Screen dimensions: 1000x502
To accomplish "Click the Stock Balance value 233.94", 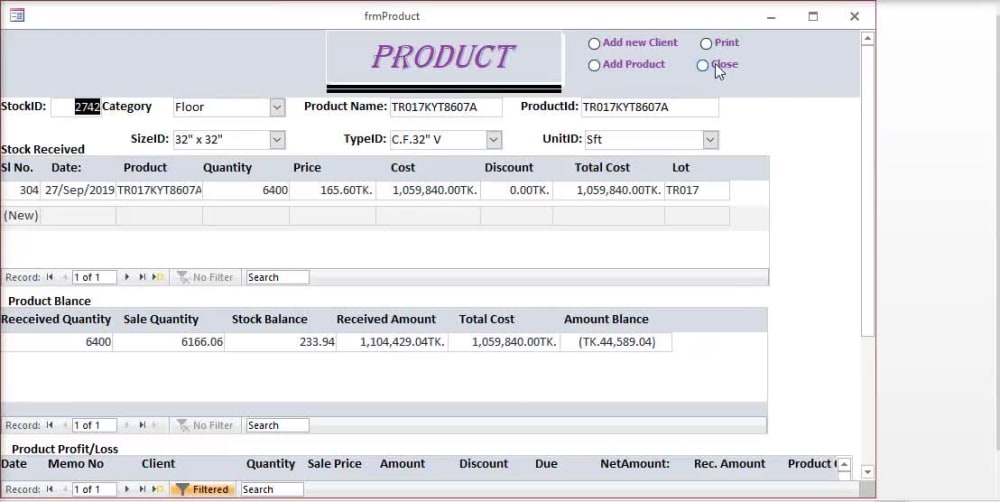I will point(281,342).
